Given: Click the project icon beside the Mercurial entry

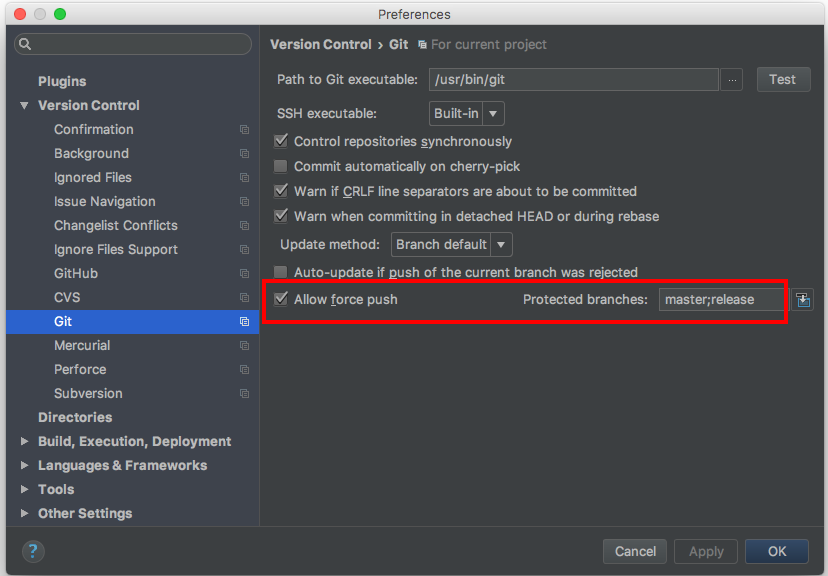Looking at the screenshot, I should (243, 345).
